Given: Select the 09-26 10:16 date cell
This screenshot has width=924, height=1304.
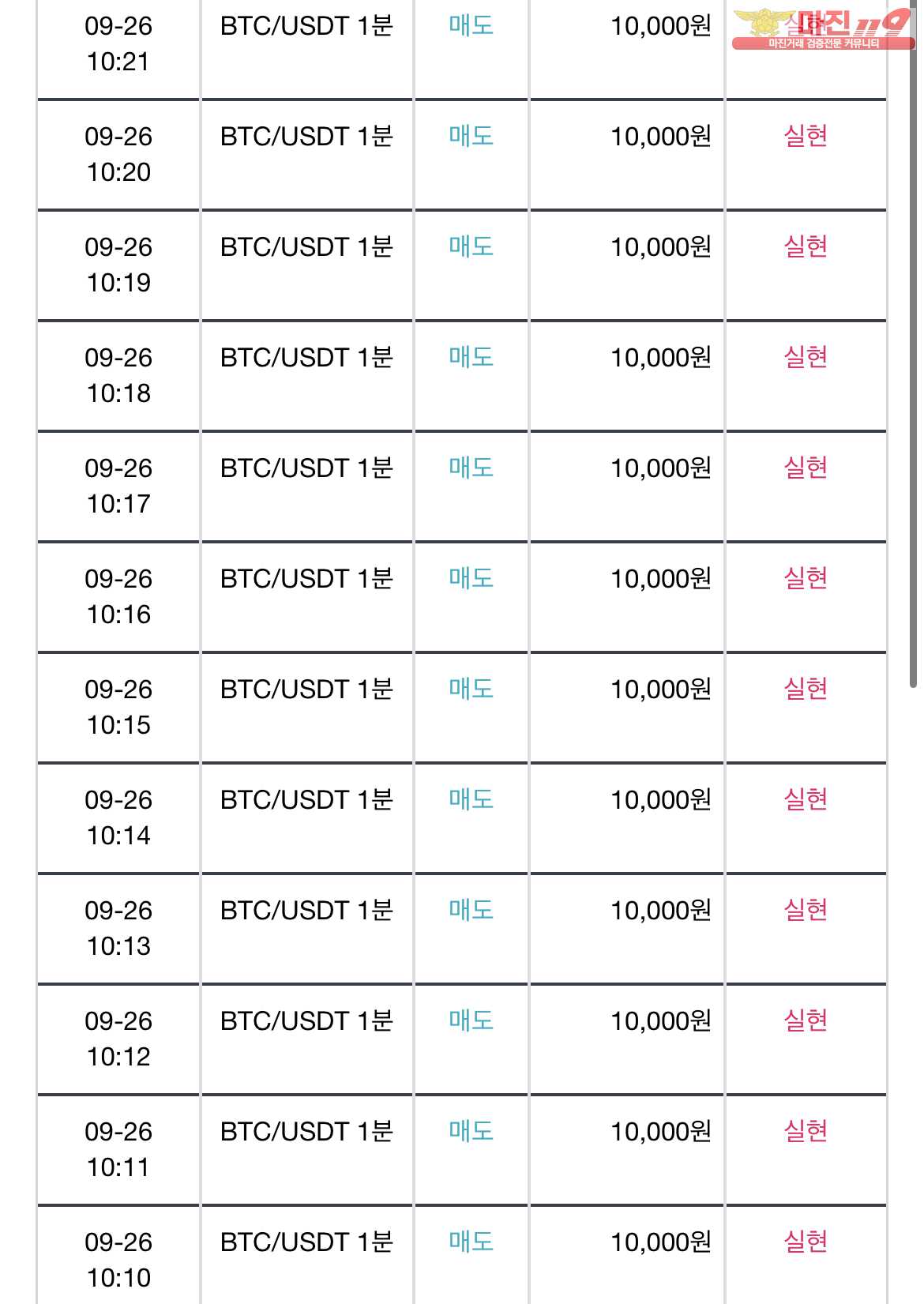Looking at the screenshot, I should point(118,596).
